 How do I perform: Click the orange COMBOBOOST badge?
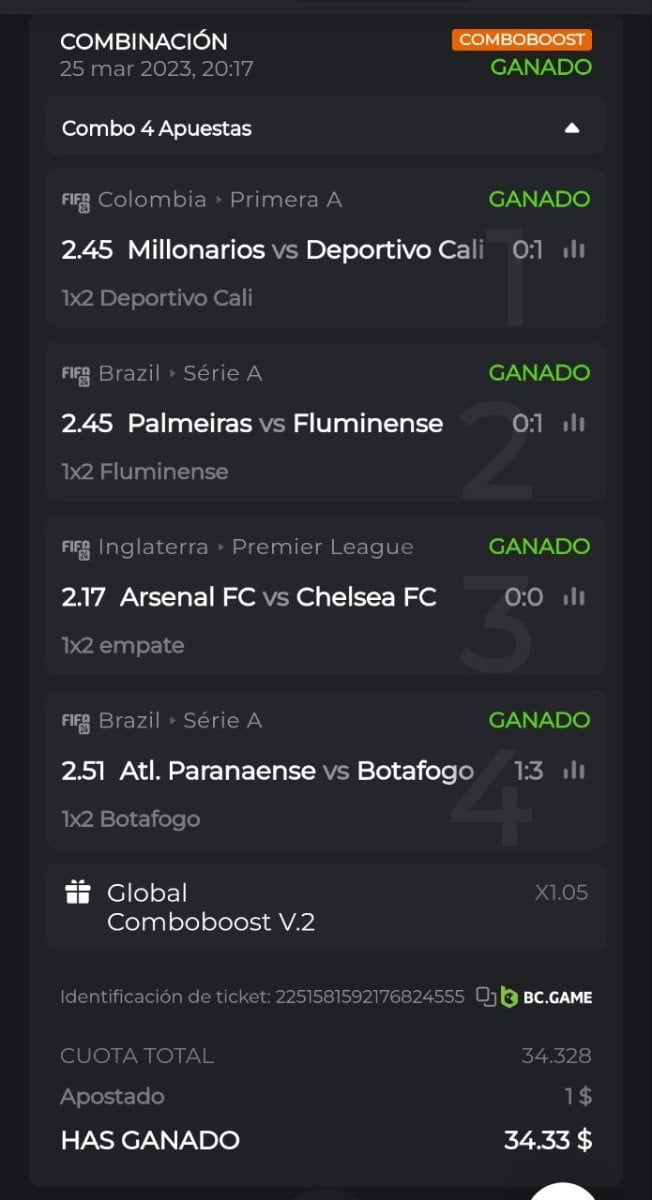pos(521,40)
